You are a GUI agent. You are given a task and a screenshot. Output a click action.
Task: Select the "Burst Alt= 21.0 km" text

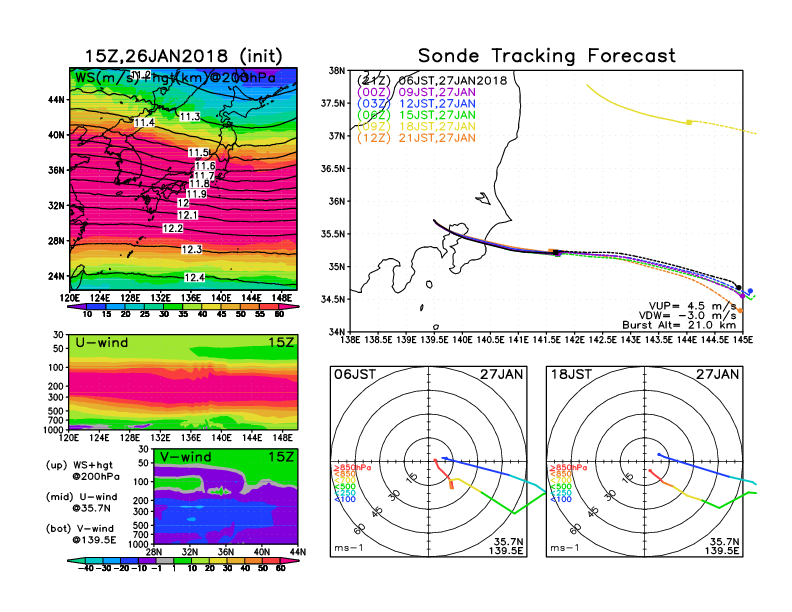[679, 325]
